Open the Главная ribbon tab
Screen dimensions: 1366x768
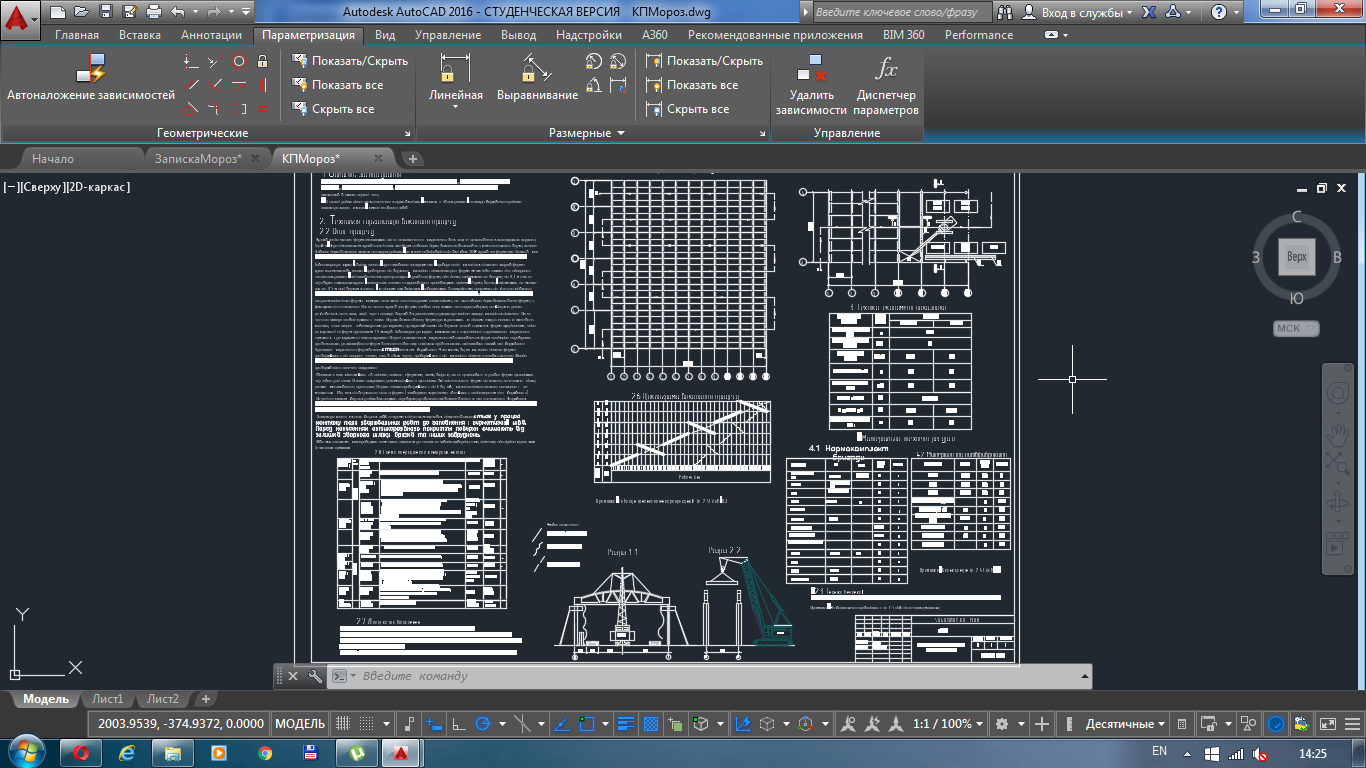pos(77,34)
